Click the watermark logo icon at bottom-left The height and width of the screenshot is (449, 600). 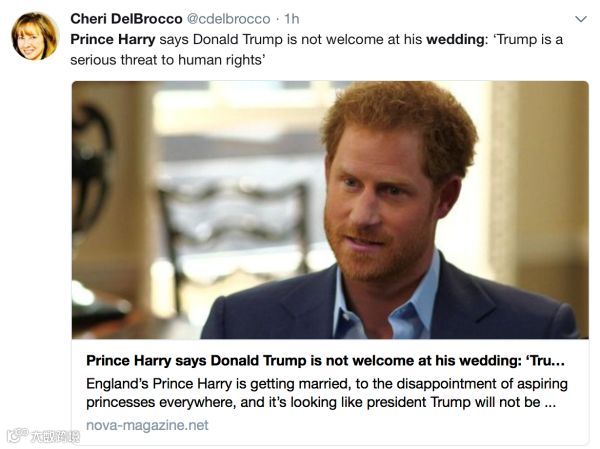coord(17,435)
